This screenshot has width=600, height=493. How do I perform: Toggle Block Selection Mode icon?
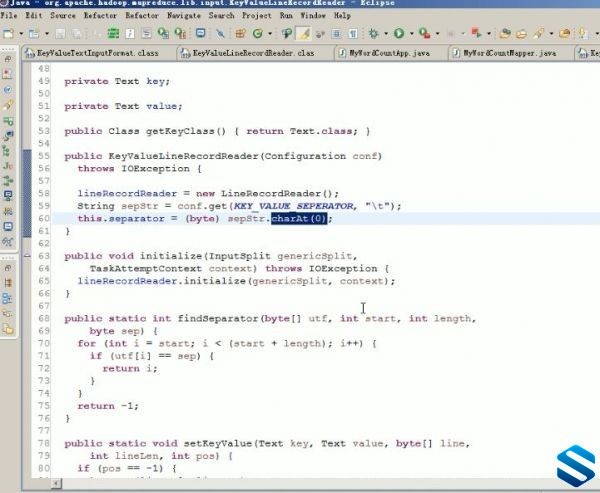click(x=336, y=34)
